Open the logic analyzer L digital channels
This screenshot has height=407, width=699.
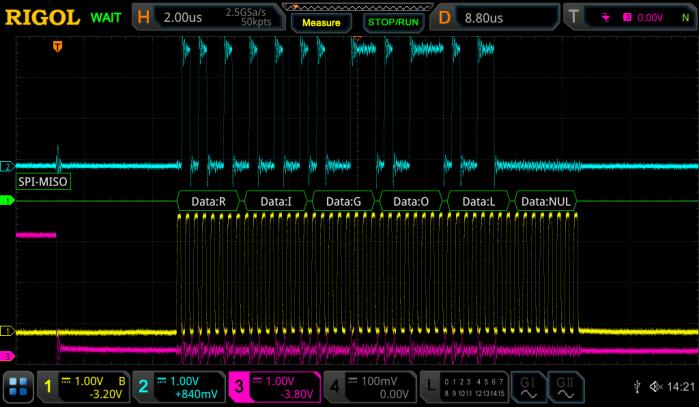(x=465, y=387)
